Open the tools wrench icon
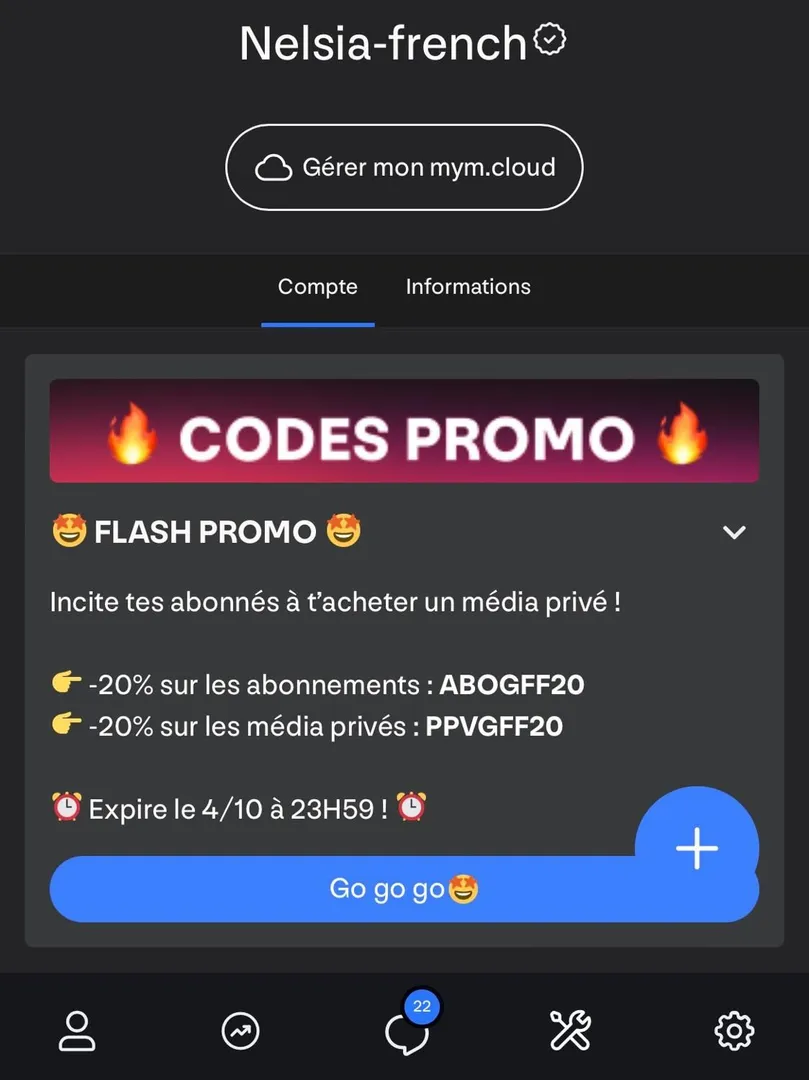 tap(570, 1030)
